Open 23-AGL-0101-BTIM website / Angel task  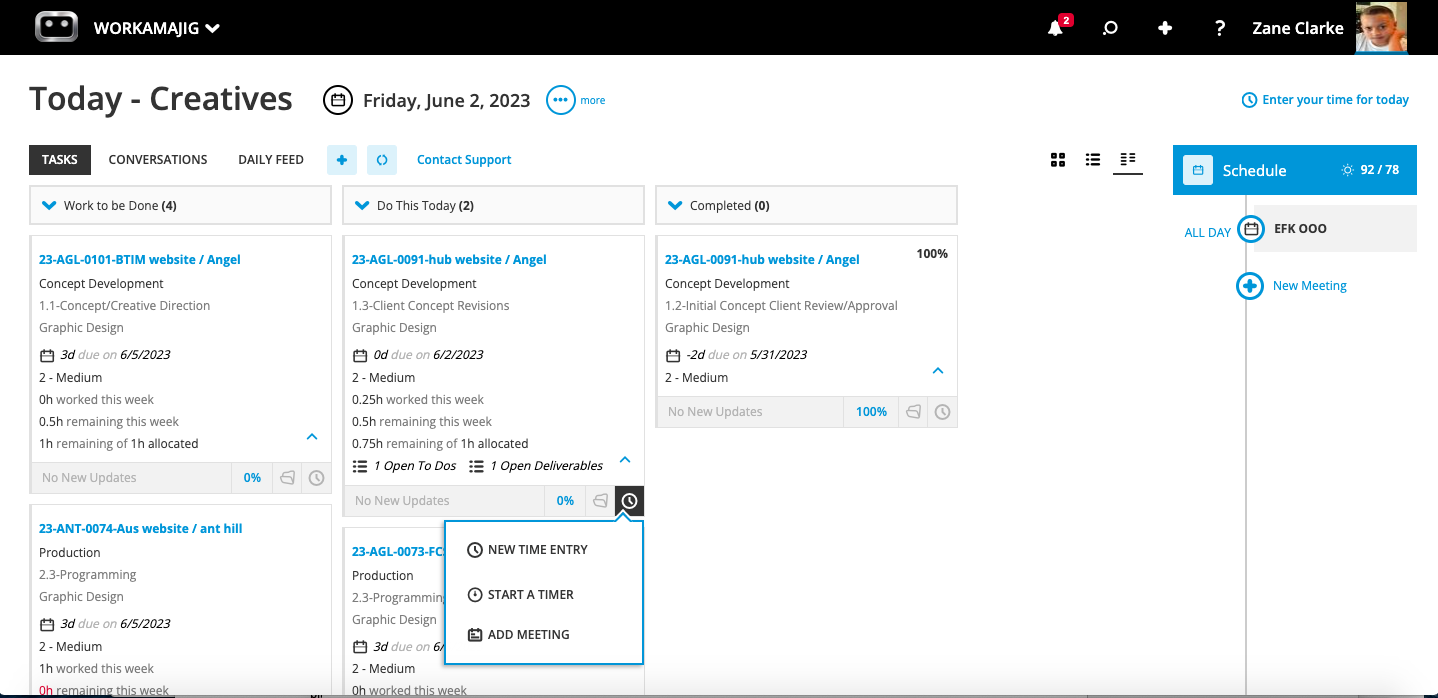click(140, 260)
